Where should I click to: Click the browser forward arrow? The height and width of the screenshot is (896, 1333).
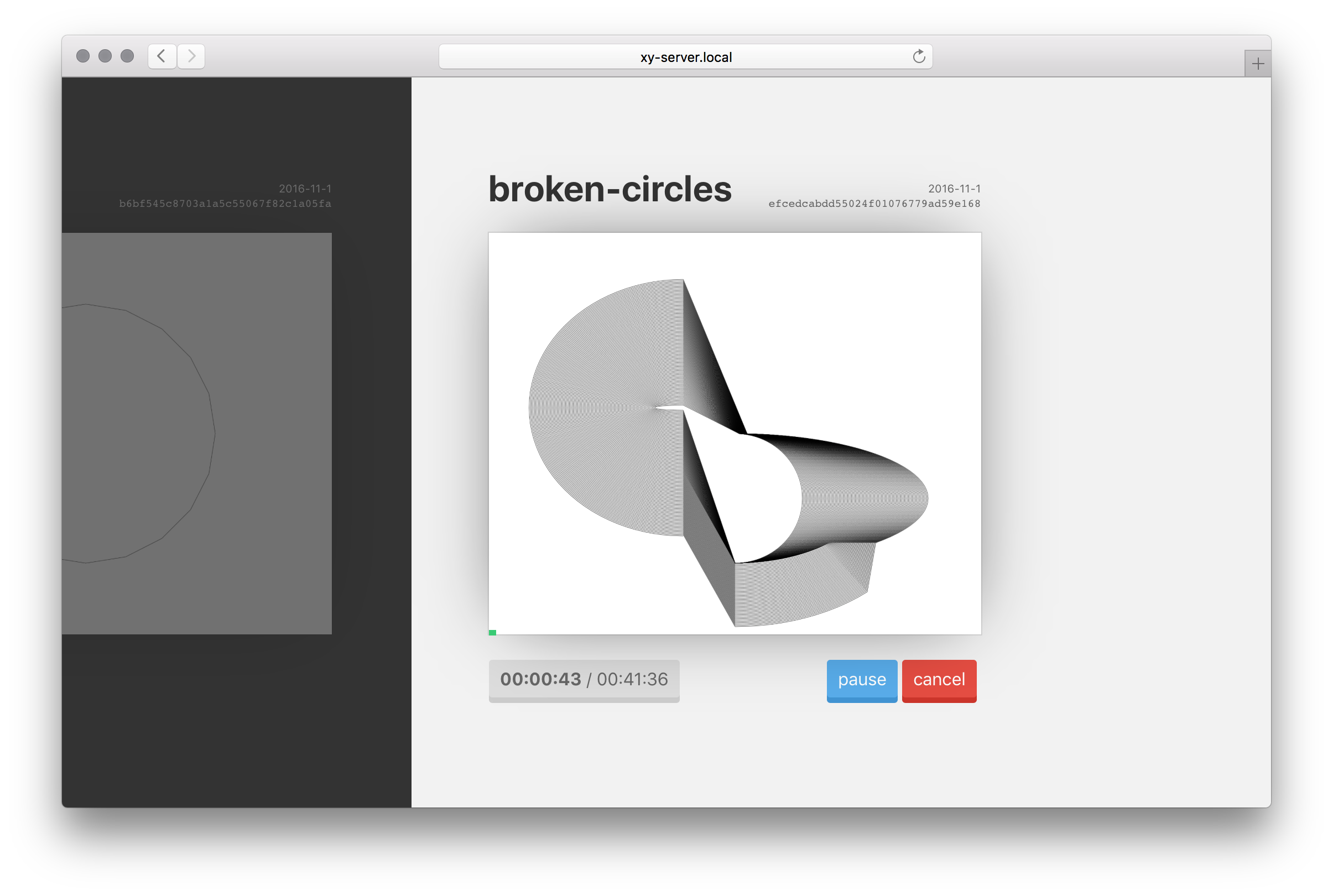point(191,56)
